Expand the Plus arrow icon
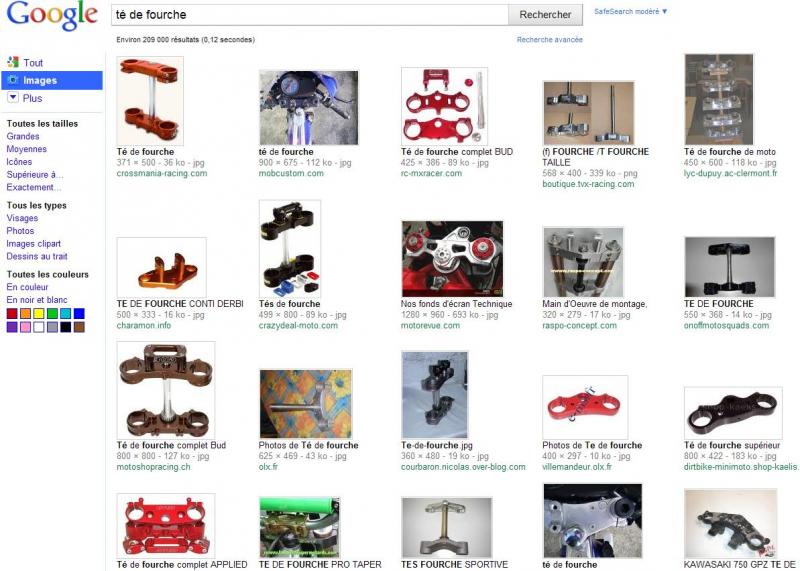Image resolution: width=800 pixels, height=571 pixels. coord(13,97)
